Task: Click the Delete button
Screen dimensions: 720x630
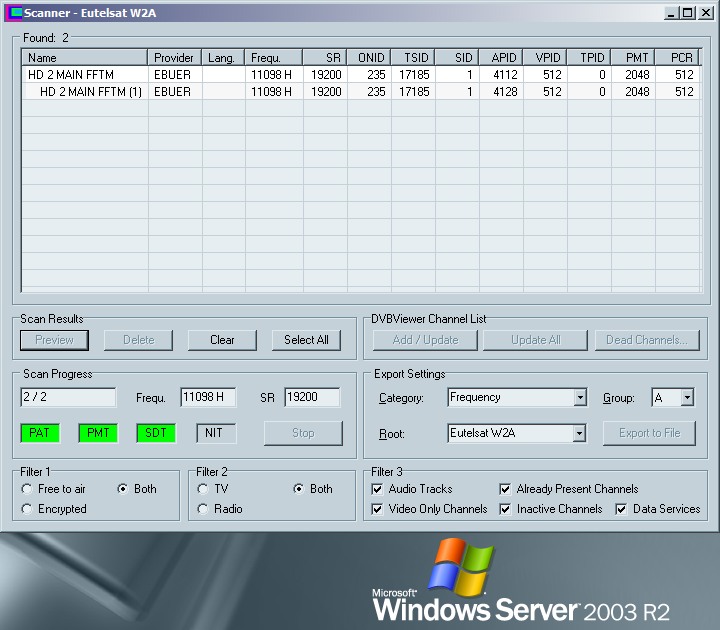Action: click(139, 340)
